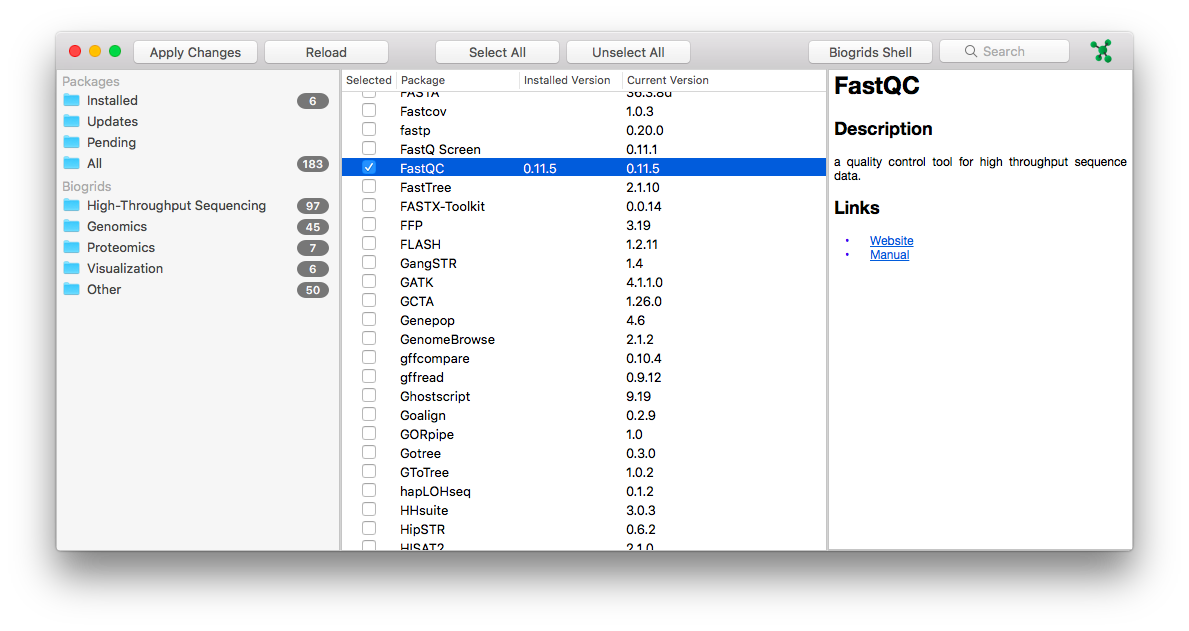Sort by the Package column header
The height and width of the screenshot is (631, 1189).
(x=456, y=80)
